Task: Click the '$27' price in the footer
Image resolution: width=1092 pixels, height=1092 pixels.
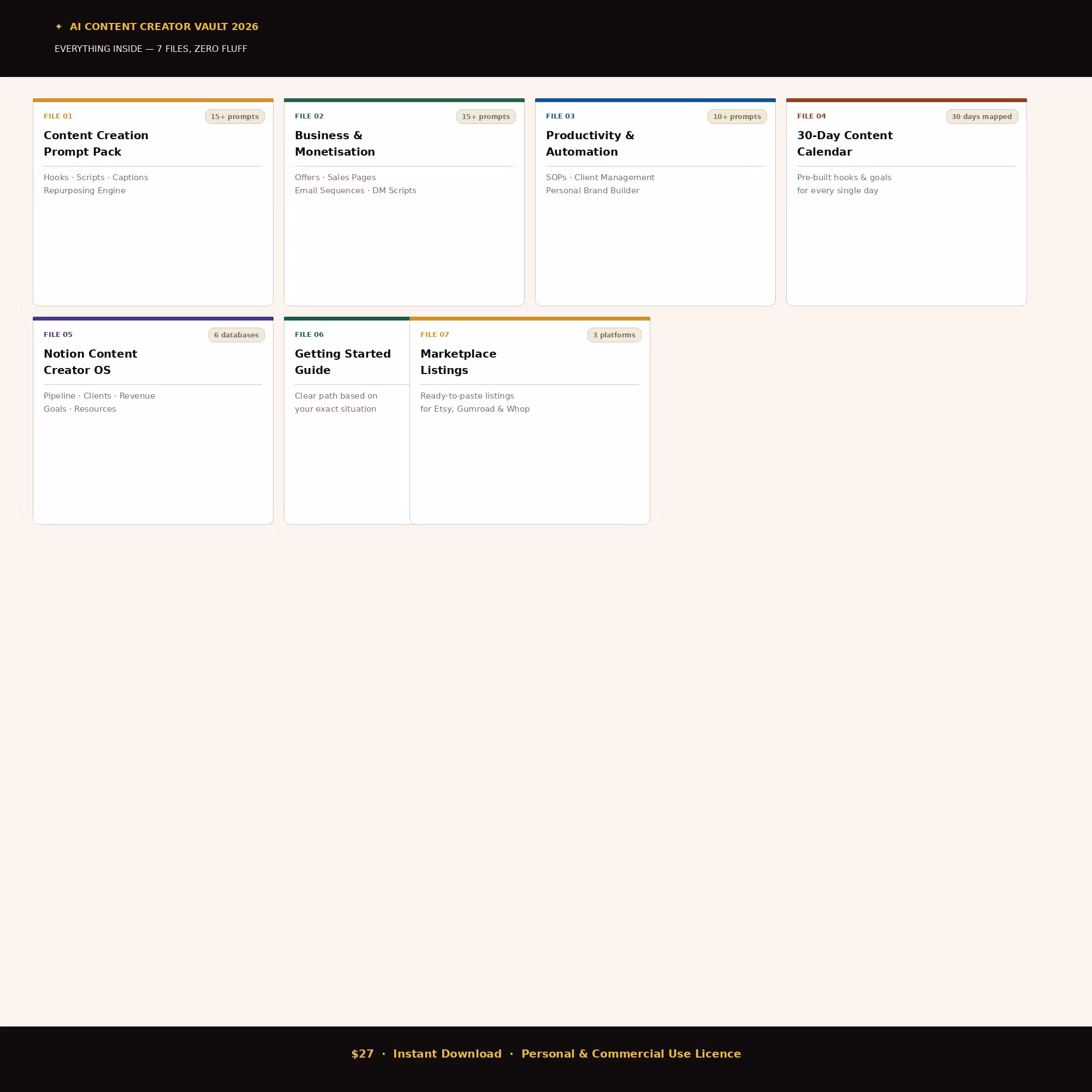Action: click(363, 1054)
